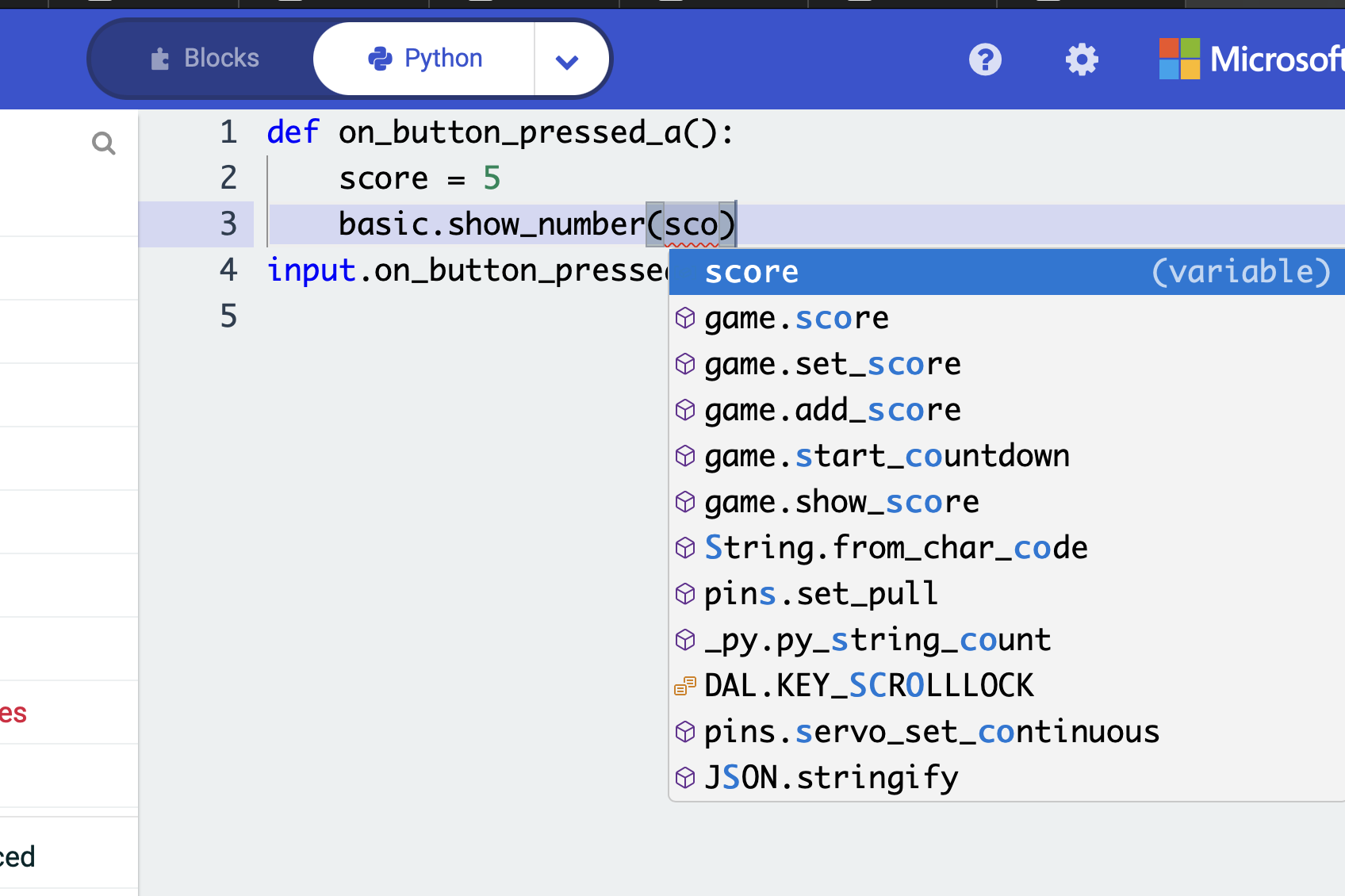Open the settings gear menu

1082,59
